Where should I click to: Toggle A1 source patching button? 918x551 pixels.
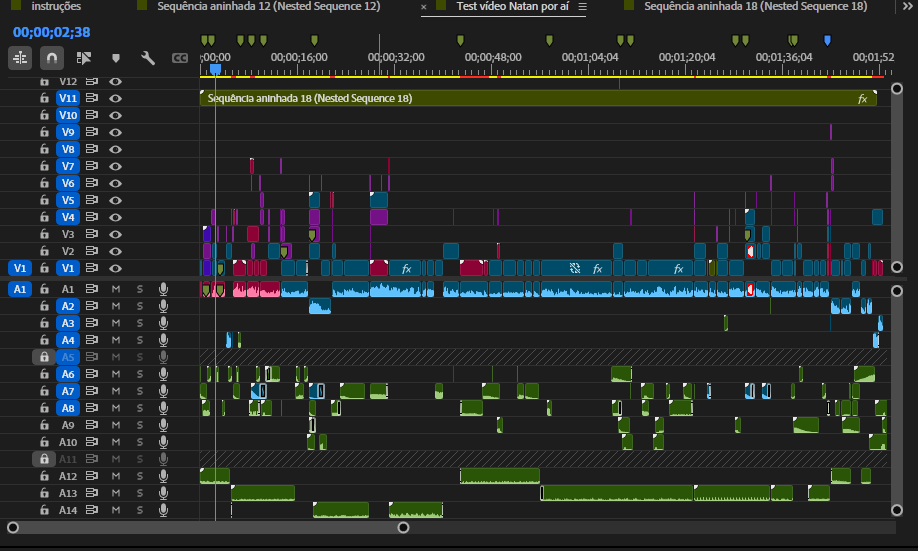[20, 289]
